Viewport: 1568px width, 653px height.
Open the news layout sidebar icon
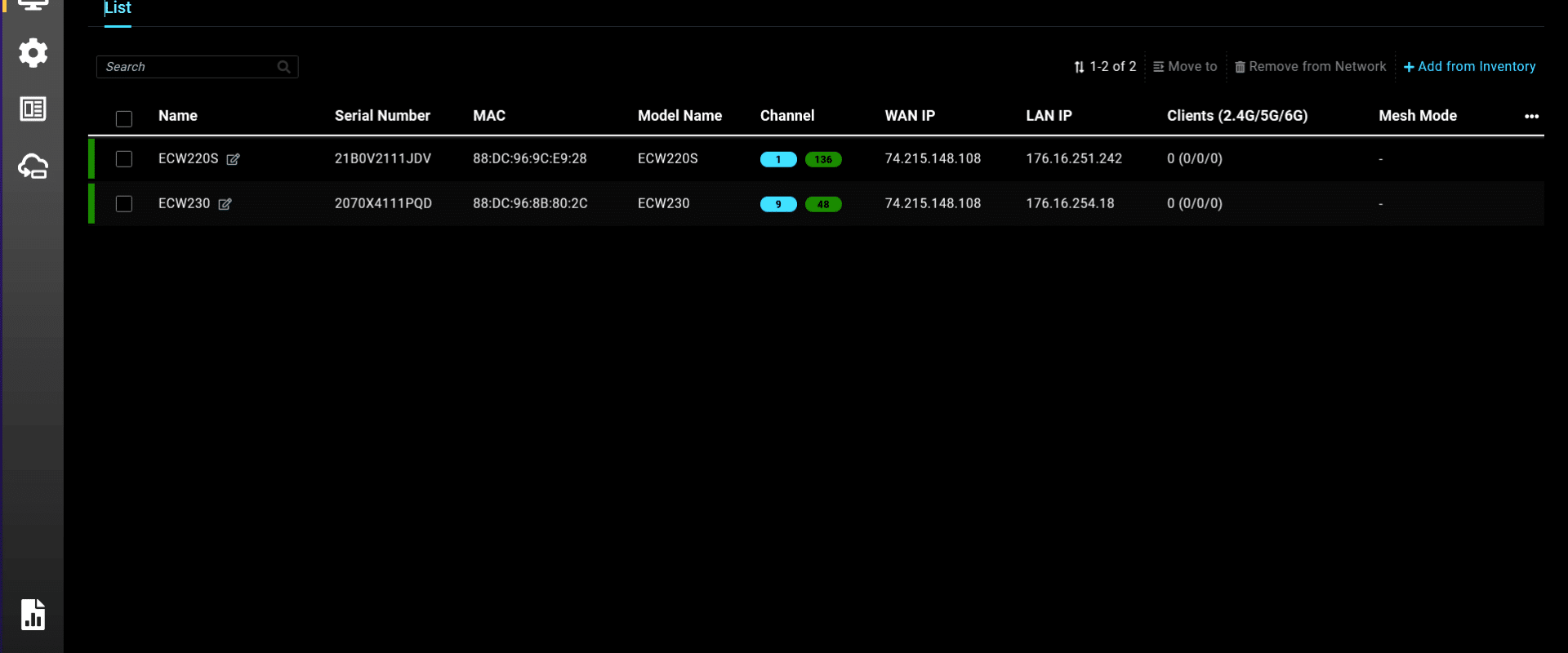(x=33, y=109)
